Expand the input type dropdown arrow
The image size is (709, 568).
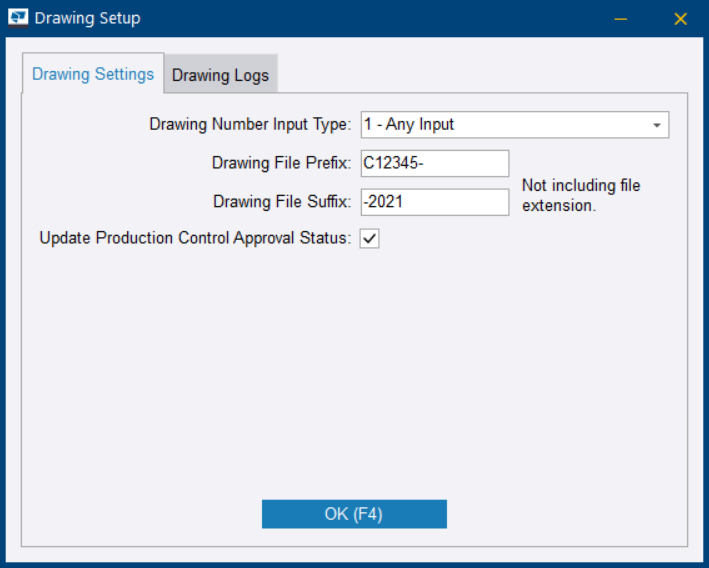pyautogui.click(x=657, y=126)
